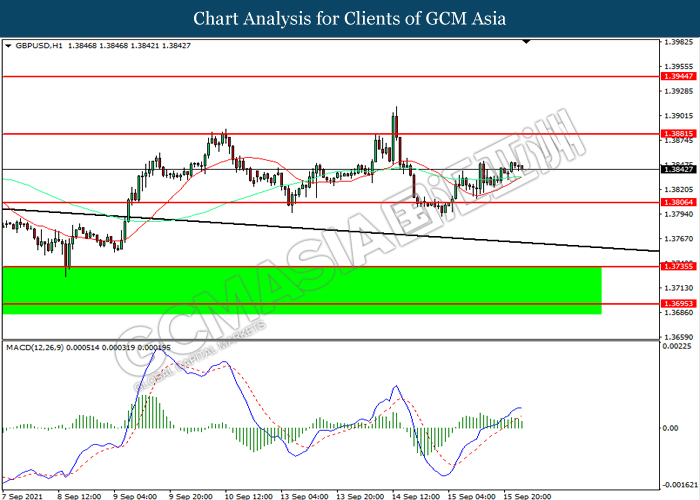Click the 'Chart Analysis for Clients' title
This screenshot has width=700, height=500.
pos(349,19)
